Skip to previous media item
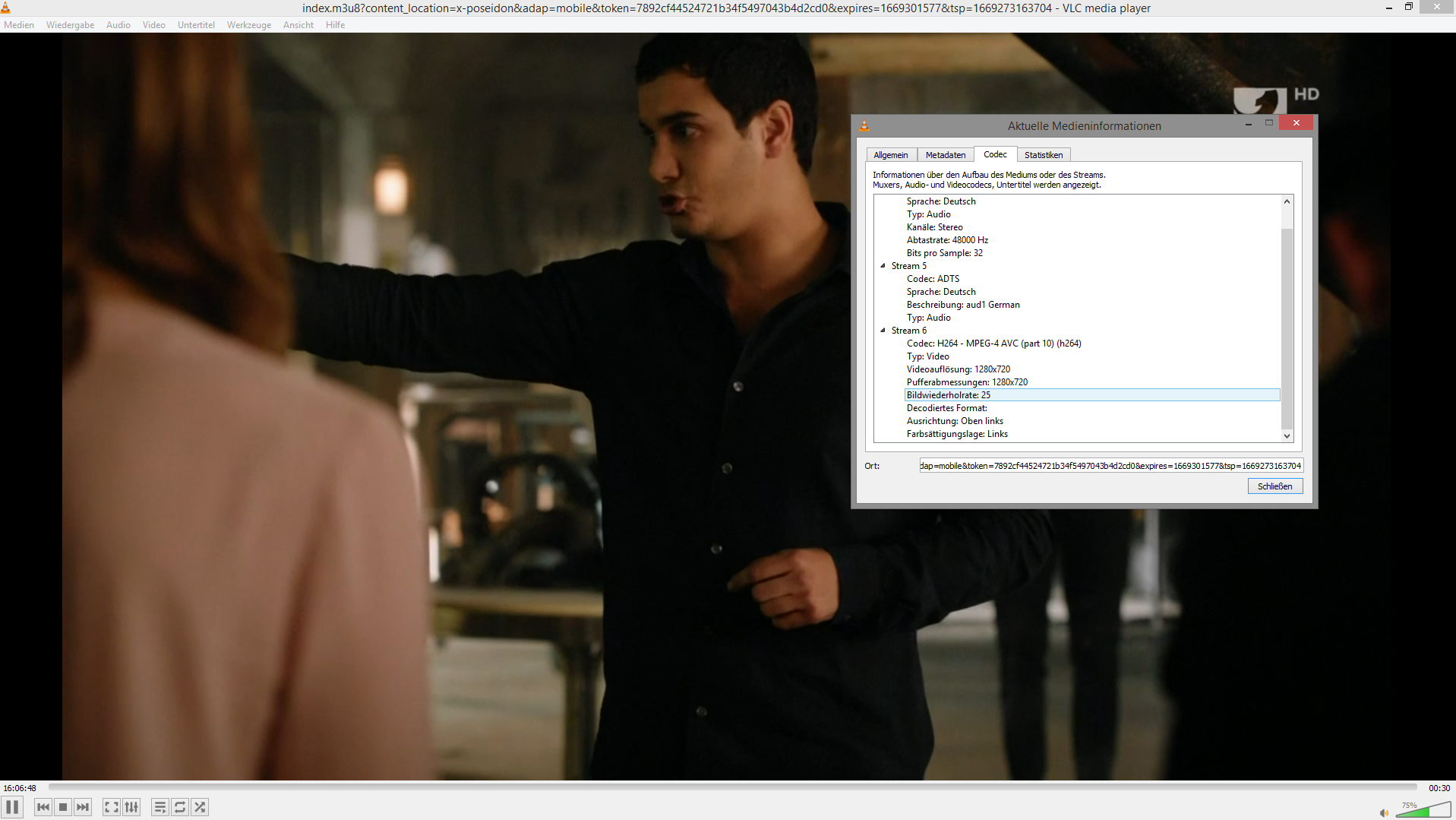Screen dimensions: 1456x820 click(43, 807)
